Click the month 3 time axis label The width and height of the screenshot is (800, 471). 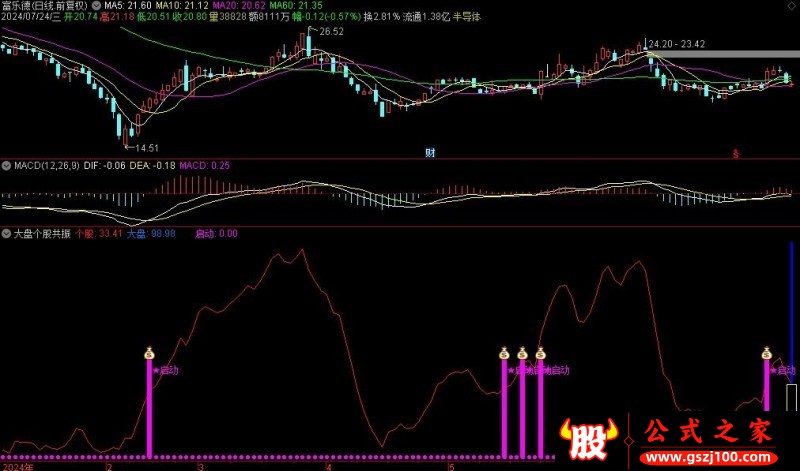201,467
